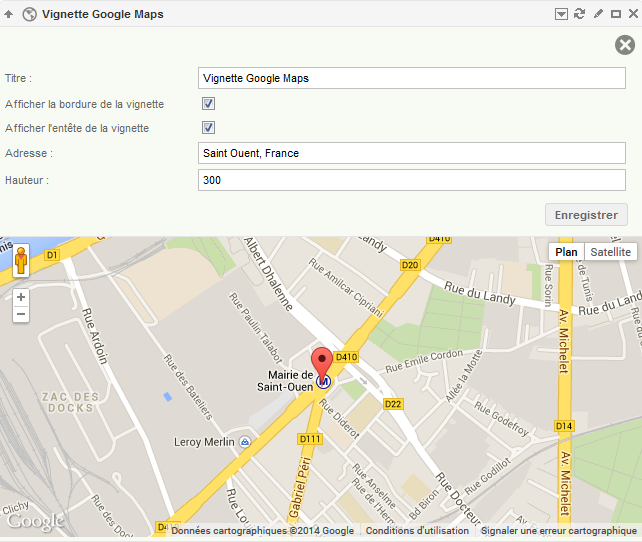
Task: Click the Rue Amilcar Cipriani street label
Action: [x=346, y=287]
